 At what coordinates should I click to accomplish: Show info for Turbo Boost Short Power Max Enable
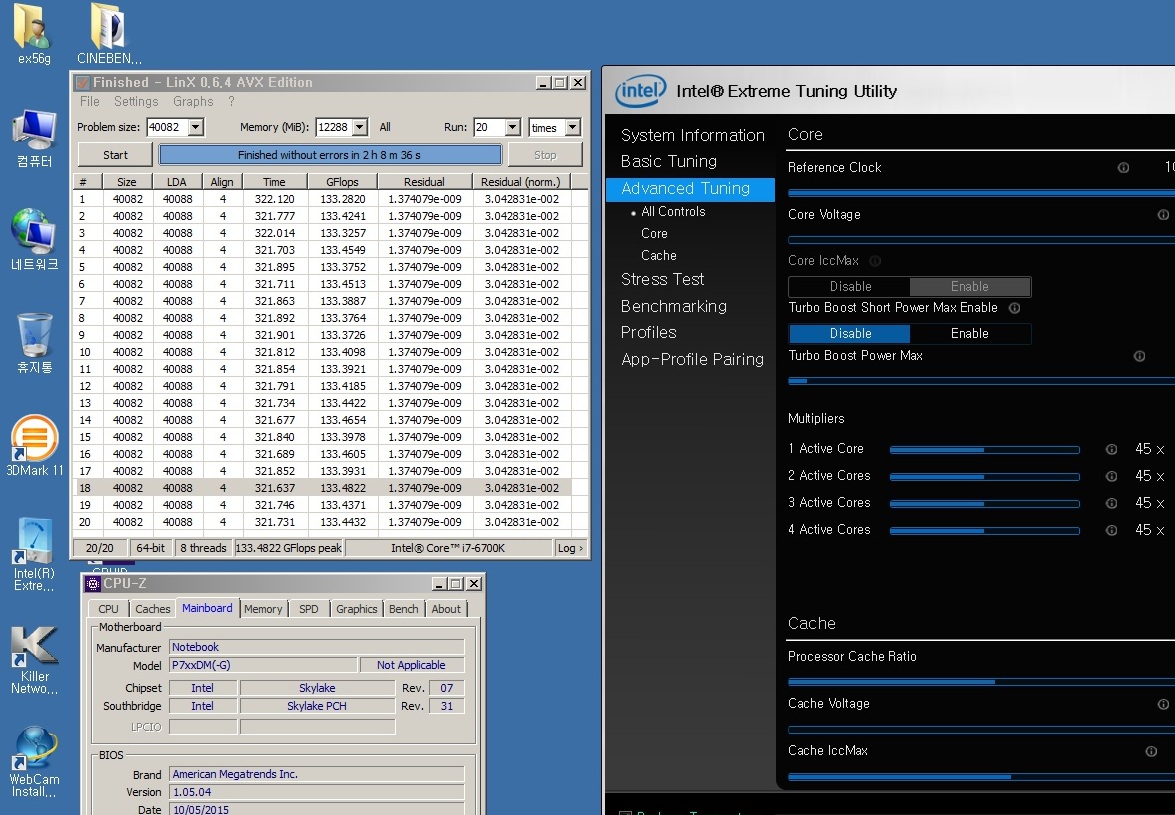[x=1015, y=308]
